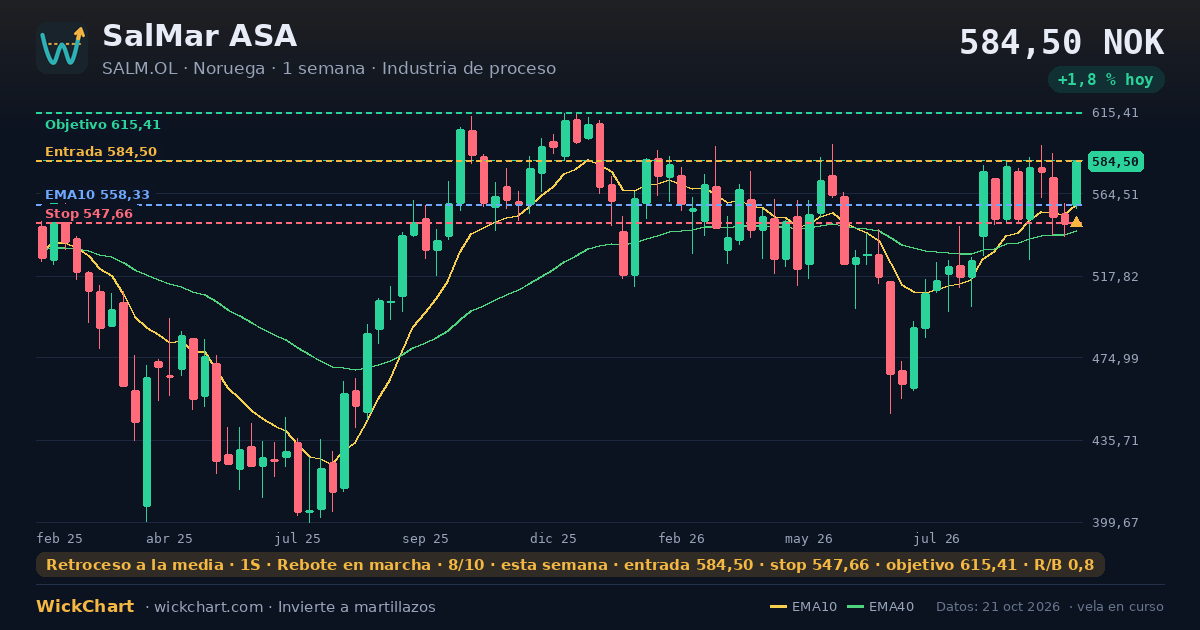Click the 474,99 price axis value
1200x630 pixels.
(x=1115, y=359)
